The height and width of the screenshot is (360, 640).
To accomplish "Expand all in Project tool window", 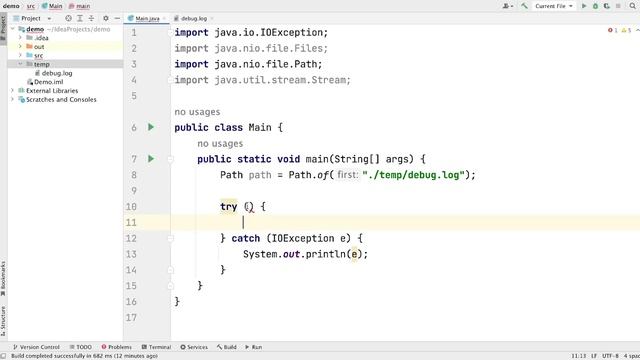I will [80, 18].
